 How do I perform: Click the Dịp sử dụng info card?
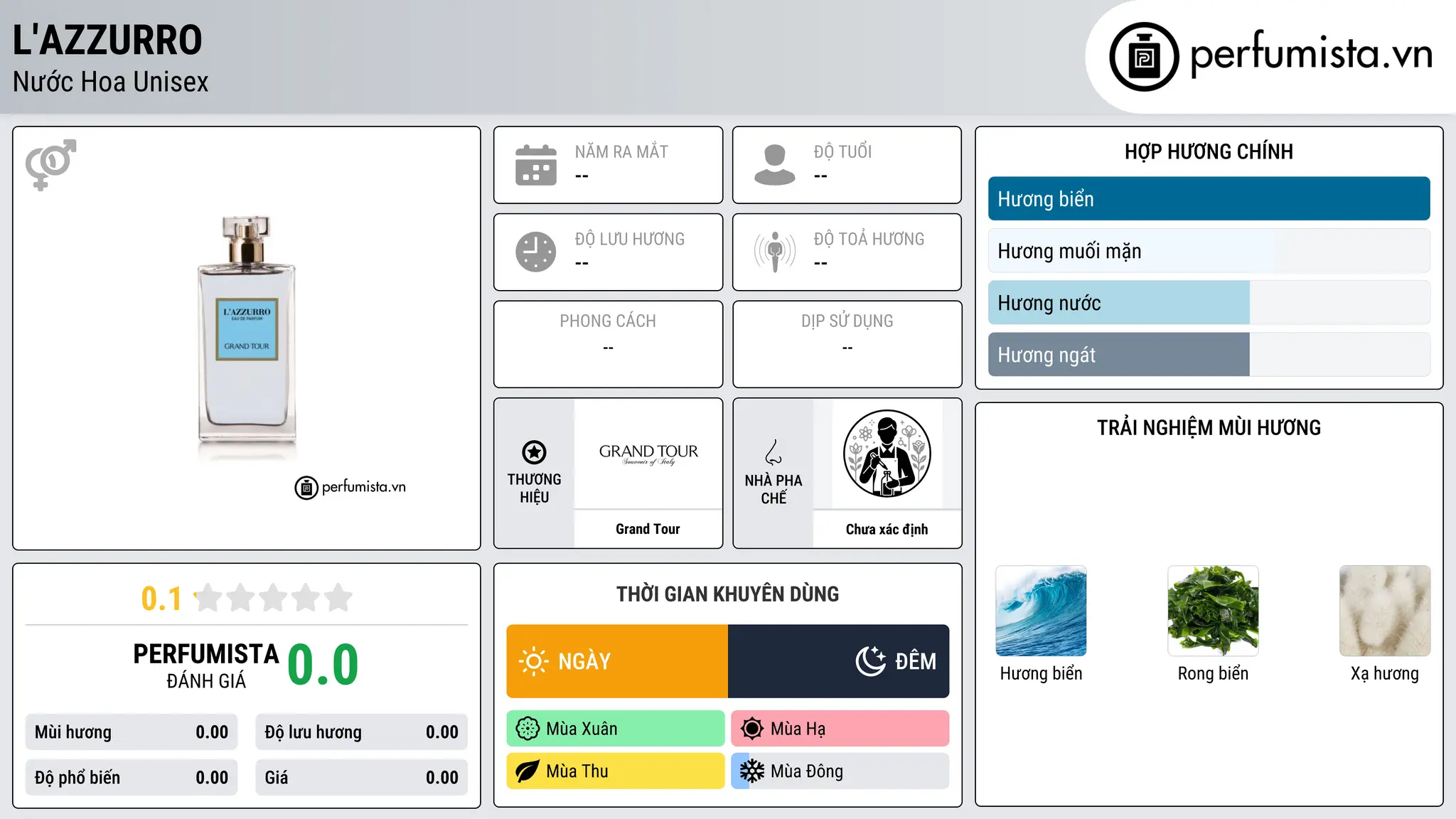coord(847,344)
